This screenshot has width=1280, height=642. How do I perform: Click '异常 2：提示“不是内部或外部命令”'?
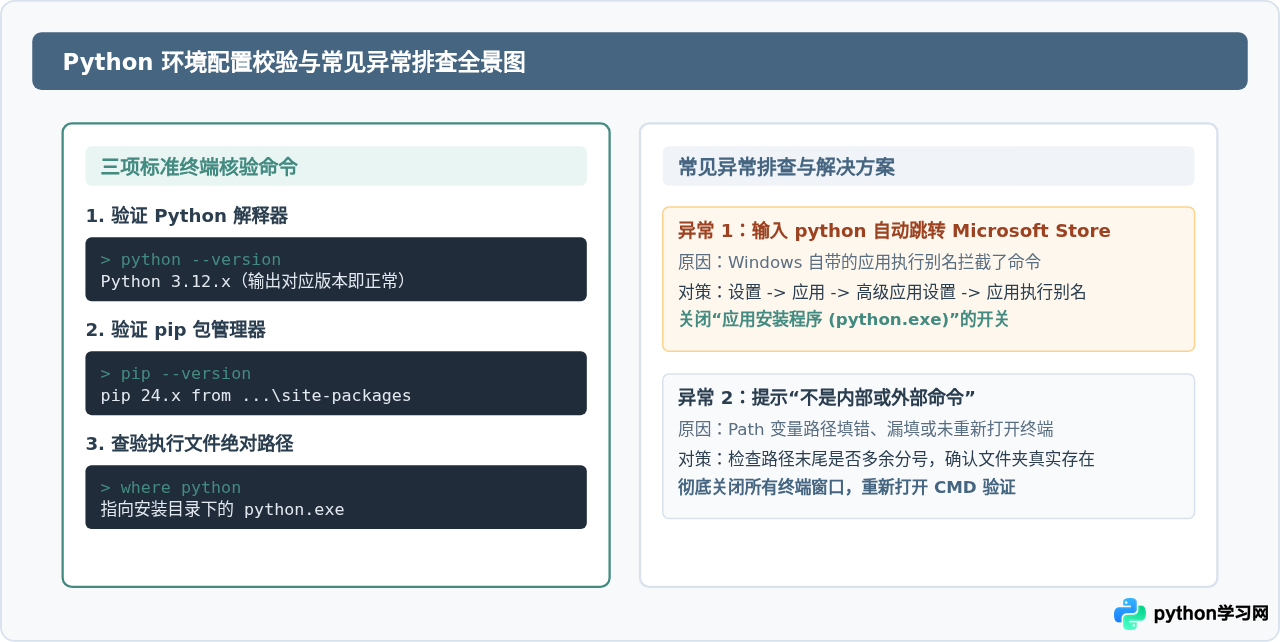tap(826, 397)
